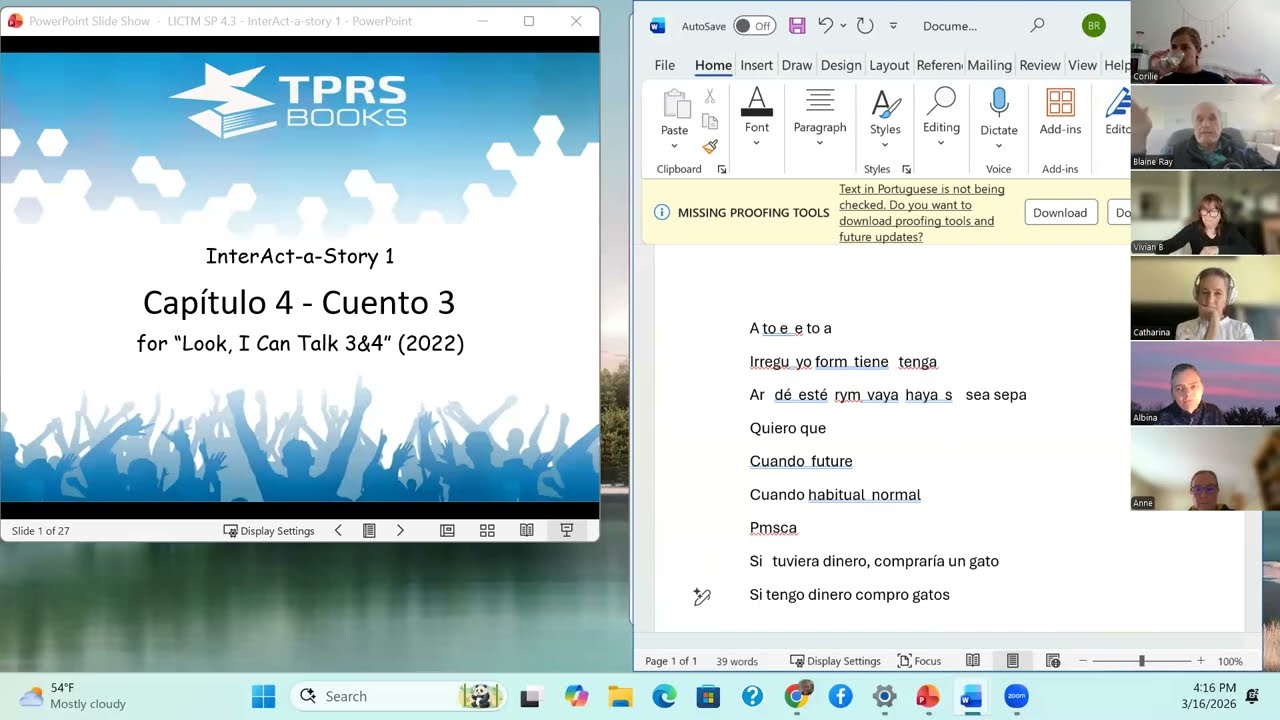Activate the Format Painter brush
Image resolution: width=1280 pixels, height=720 pixels.
click(x=710, y=146)
